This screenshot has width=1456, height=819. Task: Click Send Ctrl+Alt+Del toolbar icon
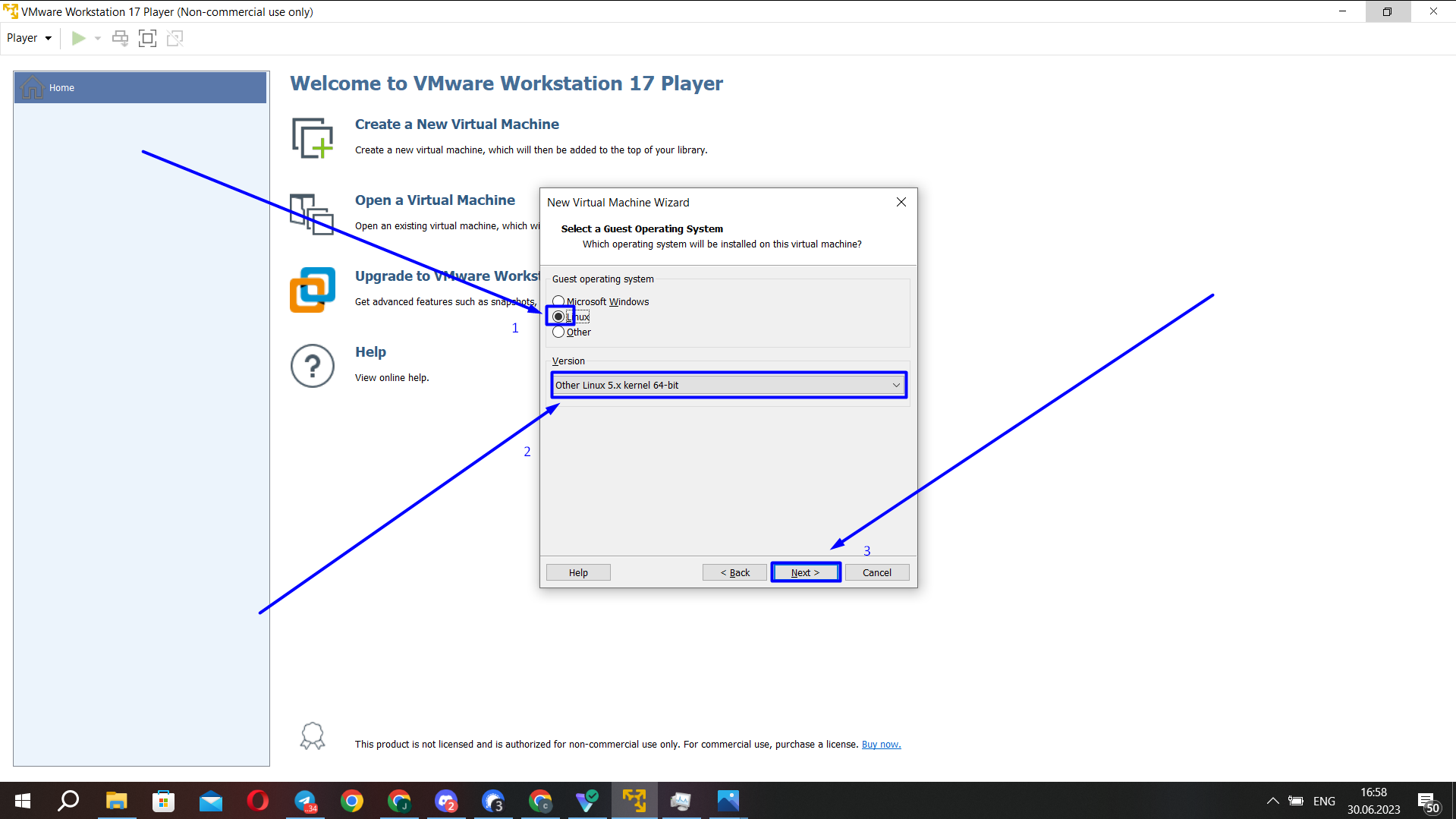pos(120,38)
